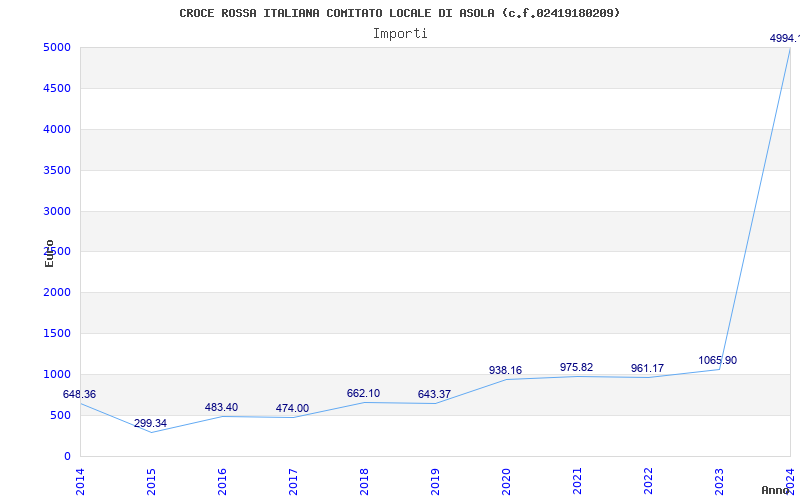
Task: Click the 299.34 value label for 2015
Action: 150,424
